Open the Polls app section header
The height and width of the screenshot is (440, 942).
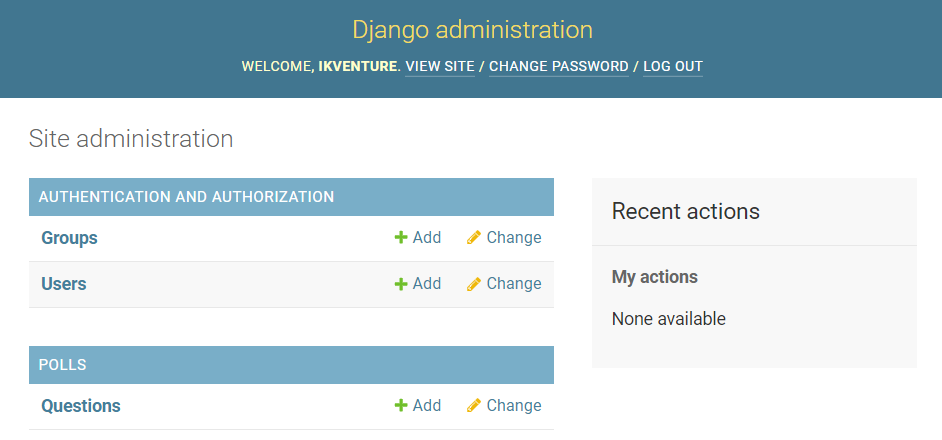tap(62, 365)
